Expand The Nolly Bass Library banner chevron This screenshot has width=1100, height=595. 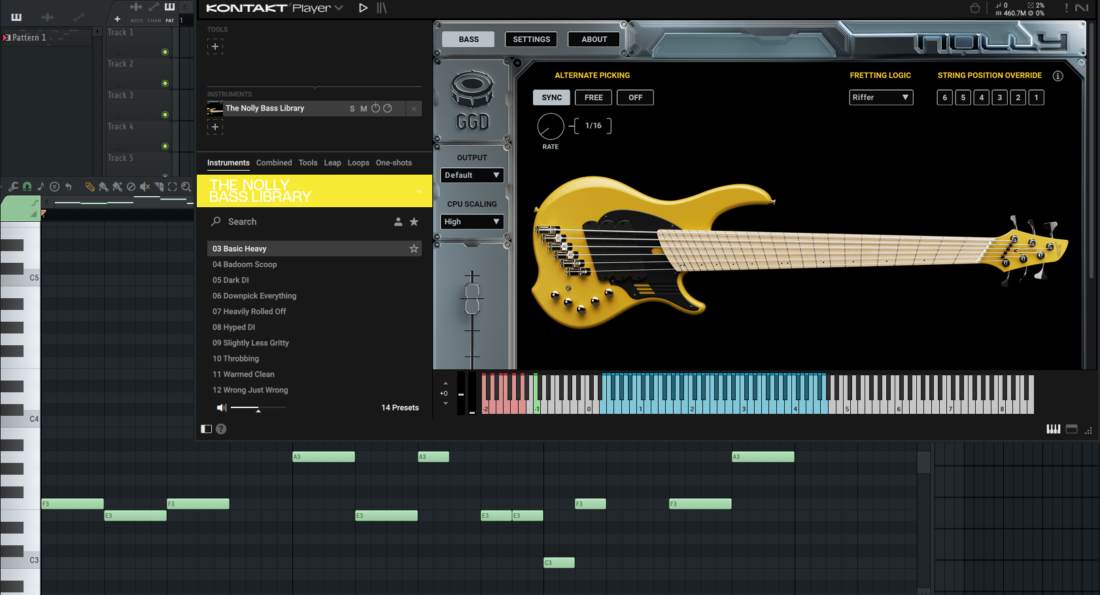pyautogui.click(x=419, y=192)
